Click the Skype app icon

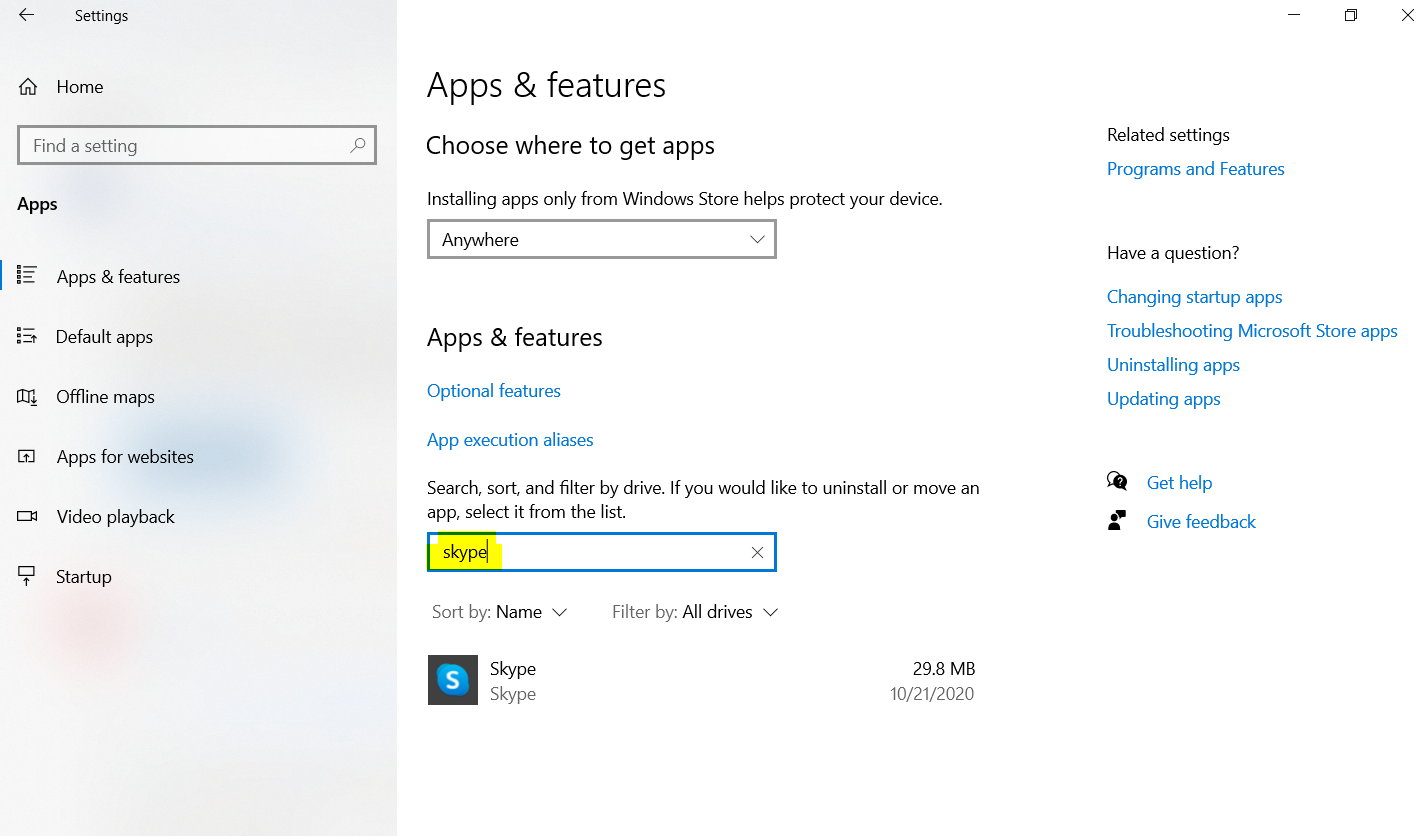click(452, 680)
